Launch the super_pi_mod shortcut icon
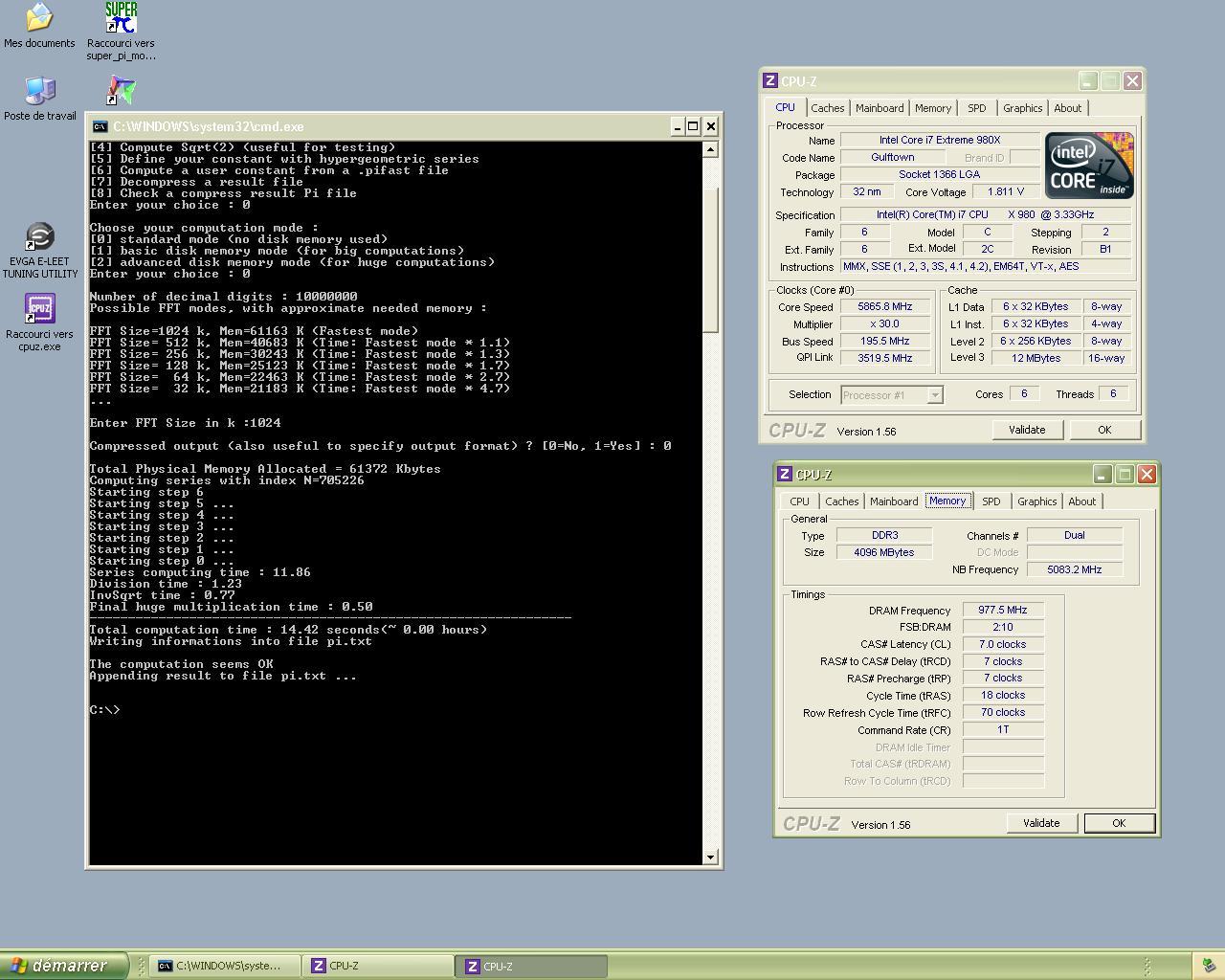Image resolution: width=1225 pixels, height=980 pixels. 121,17
